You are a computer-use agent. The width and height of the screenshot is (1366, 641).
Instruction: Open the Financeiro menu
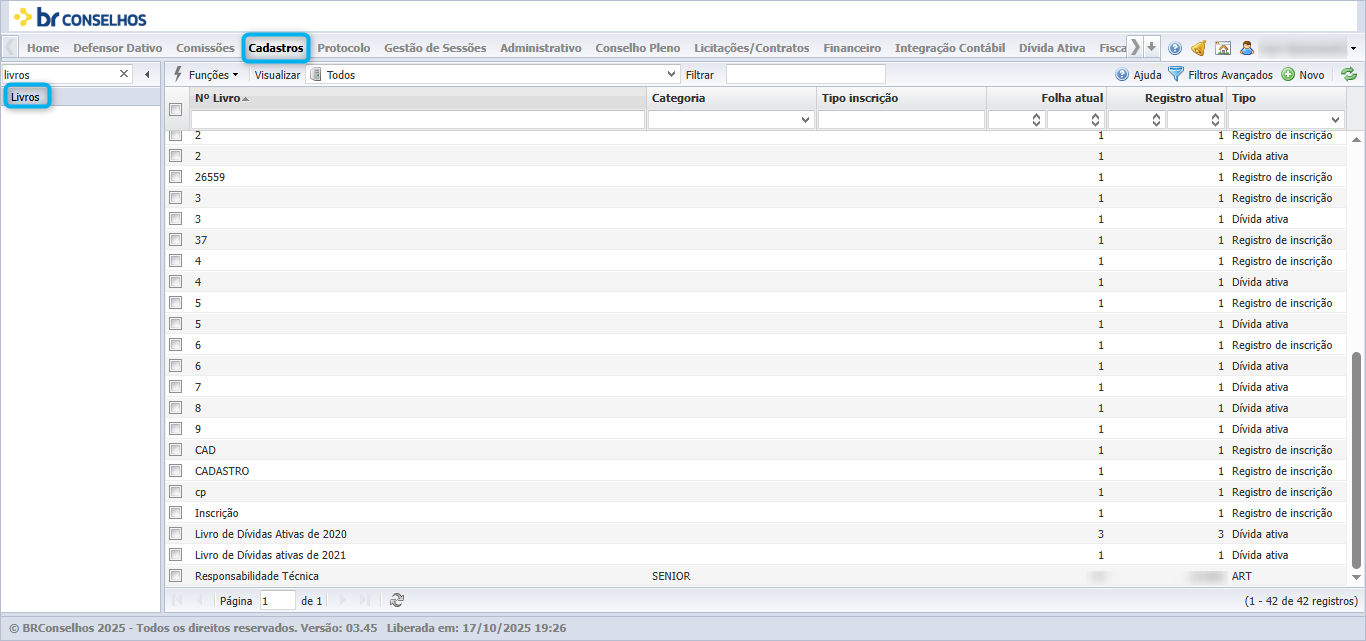tap(852, 48)
